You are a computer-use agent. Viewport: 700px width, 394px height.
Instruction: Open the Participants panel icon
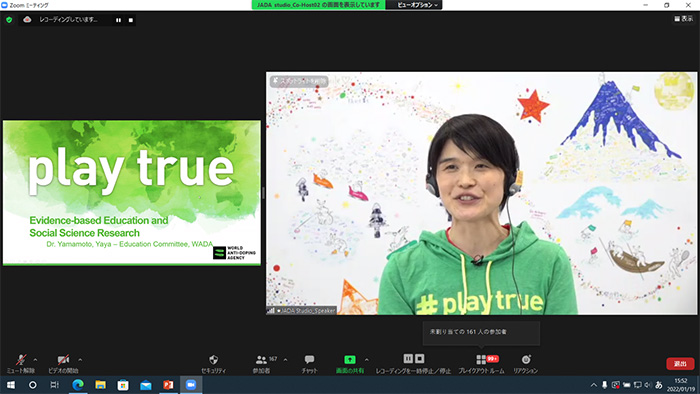pyautogui.click(x=261, y=359)
